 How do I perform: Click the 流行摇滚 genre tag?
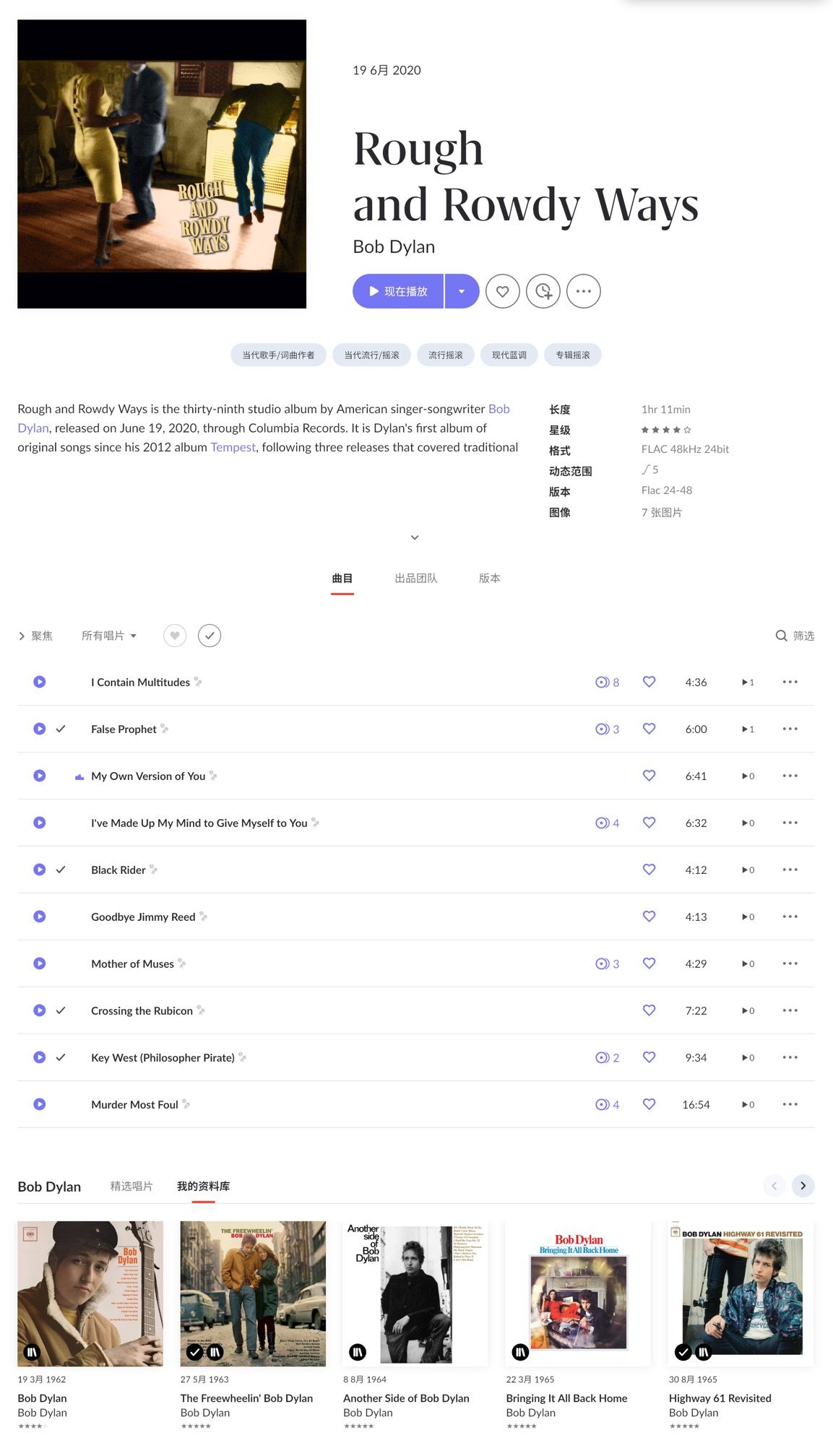[446, 355]
